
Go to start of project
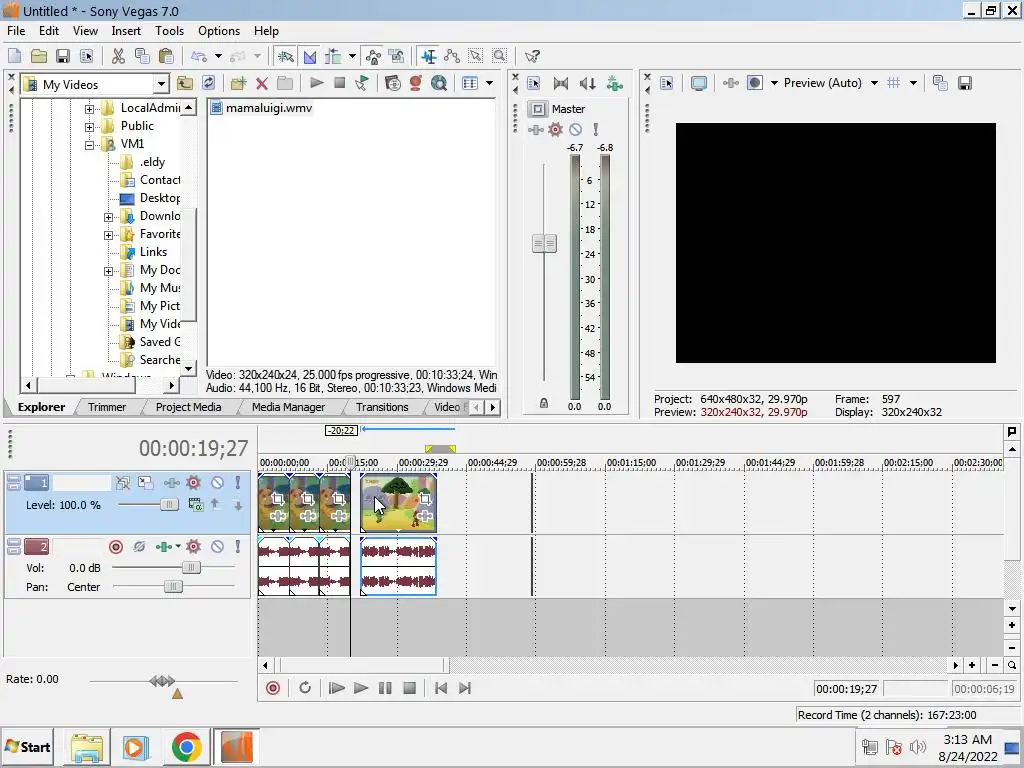click(441, 688)
